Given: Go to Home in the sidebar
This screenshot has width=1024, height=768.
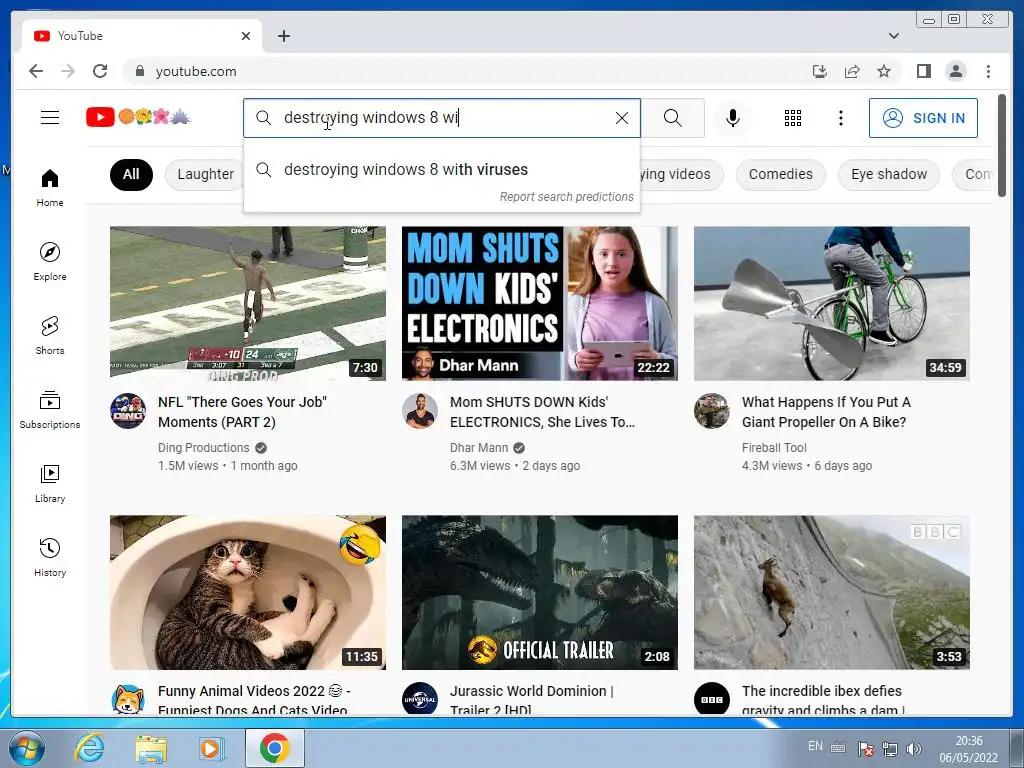Looking at the screenshot, I should tap(50, 187).
